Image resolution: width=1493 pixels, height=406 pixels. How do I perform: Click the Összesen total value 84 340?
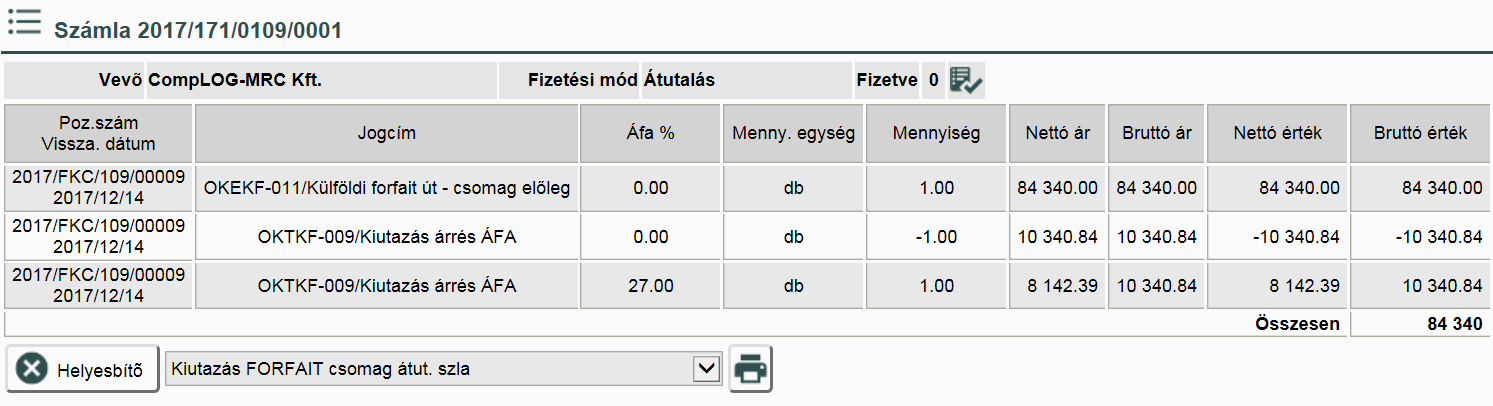pos(1454,324)
